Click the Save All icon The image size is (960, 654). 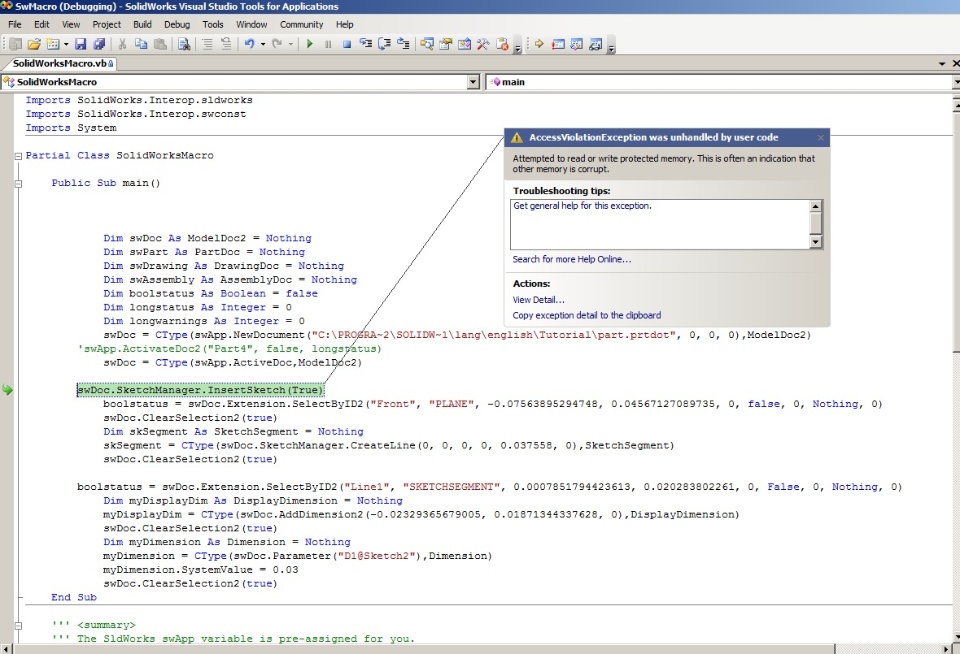point(99,44)
